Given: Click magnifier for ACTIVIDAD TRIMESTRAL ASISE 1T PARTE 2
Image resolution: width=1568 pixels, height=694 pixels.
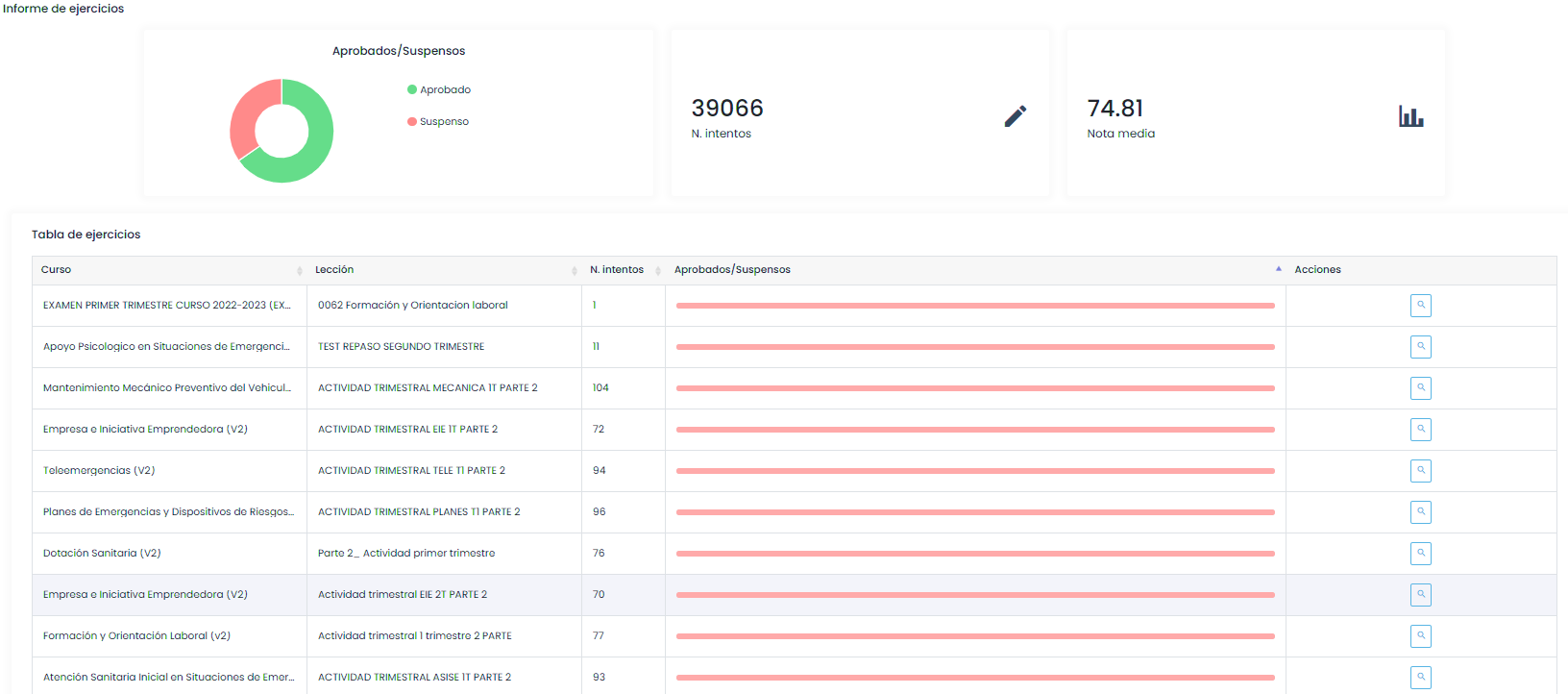Looking at the screenshot, I should tap(1420, 677).
